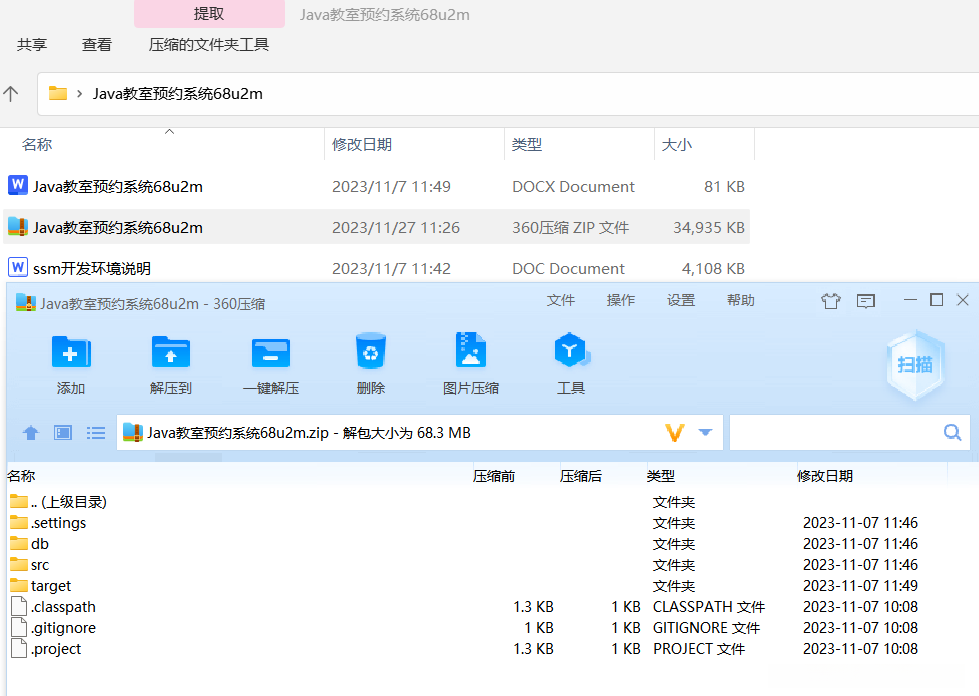This screenshot has width=979, height=696.
Task: Open the 文件 menu in 360压缩
Action: point(561,300)
